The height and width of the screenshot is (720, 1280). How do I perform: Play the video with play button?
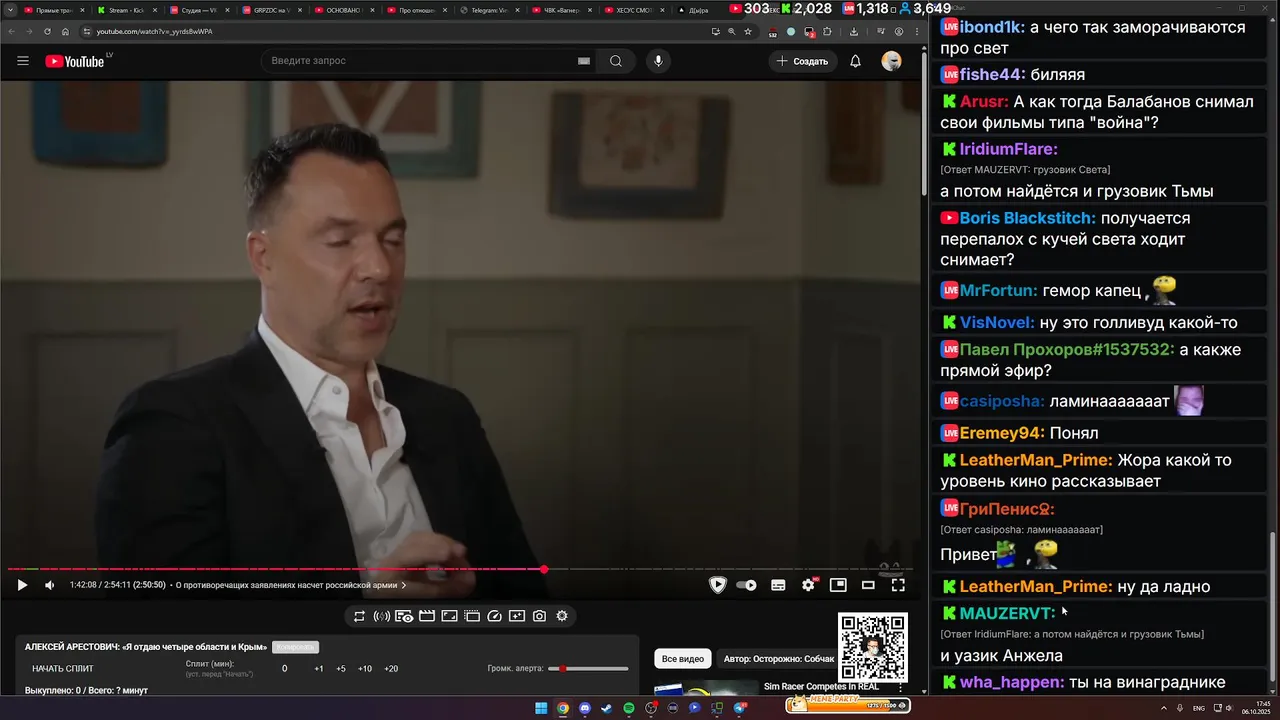22,585
